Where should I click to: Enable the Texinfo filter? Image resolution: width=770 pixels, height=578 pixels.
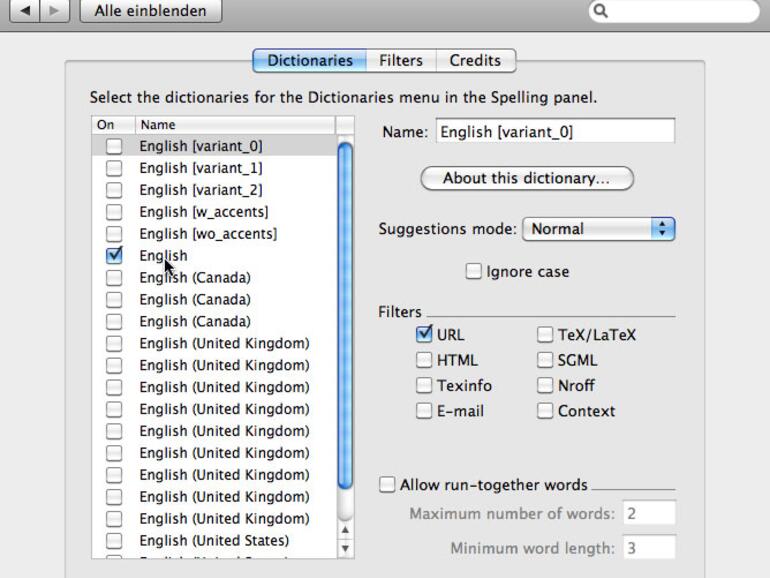pyautogui.click(x=424, y=385)
